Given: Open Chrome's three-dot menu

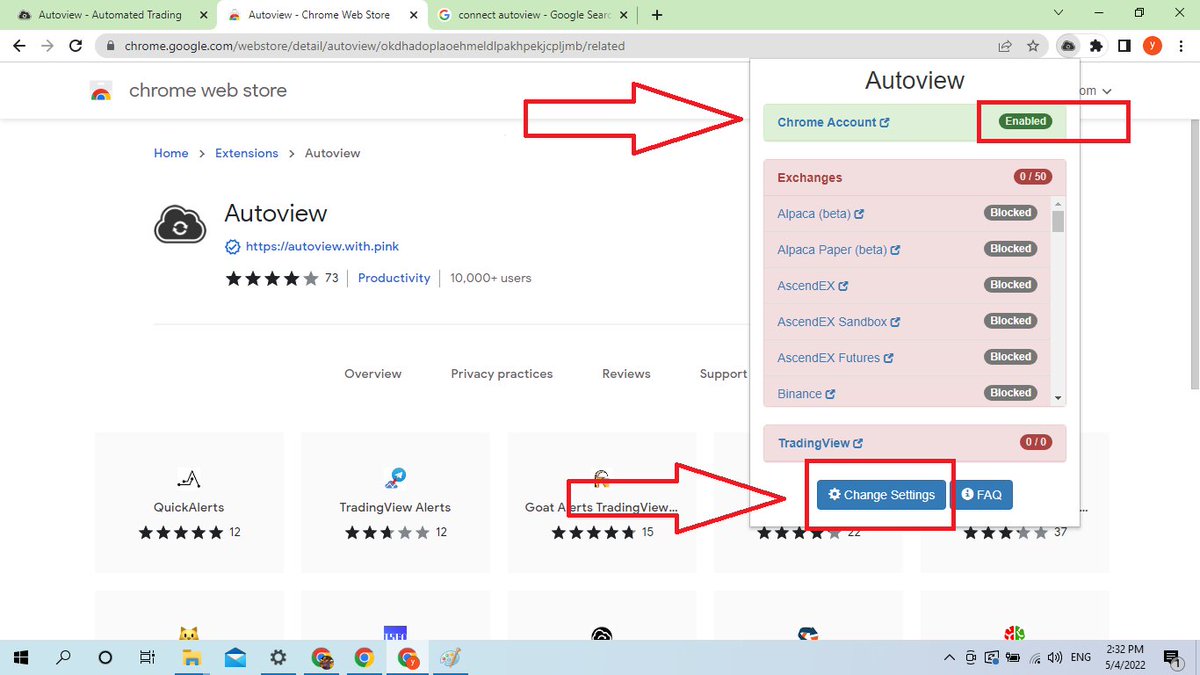Looking at the screenshot, I should point(1180,46).
